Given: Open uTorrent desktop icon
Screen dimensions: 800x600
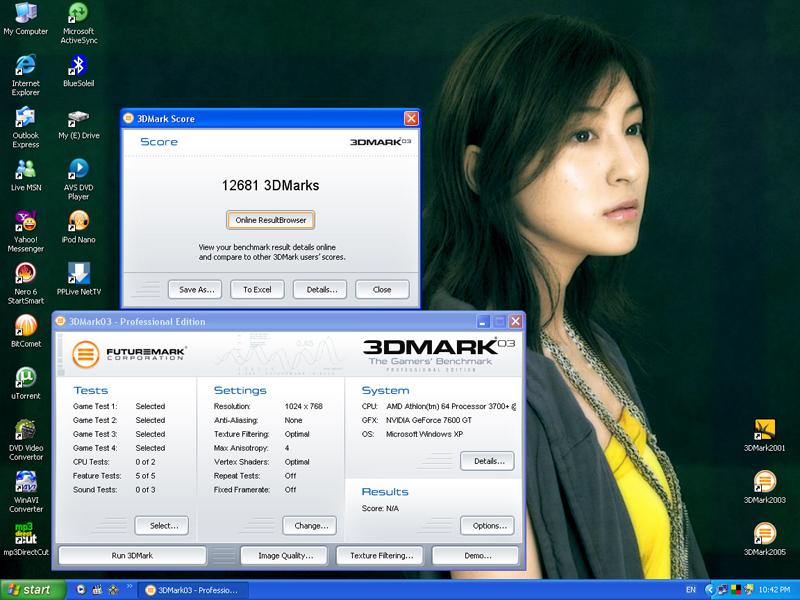Looking at the screenshot, I should click(26, 383).
